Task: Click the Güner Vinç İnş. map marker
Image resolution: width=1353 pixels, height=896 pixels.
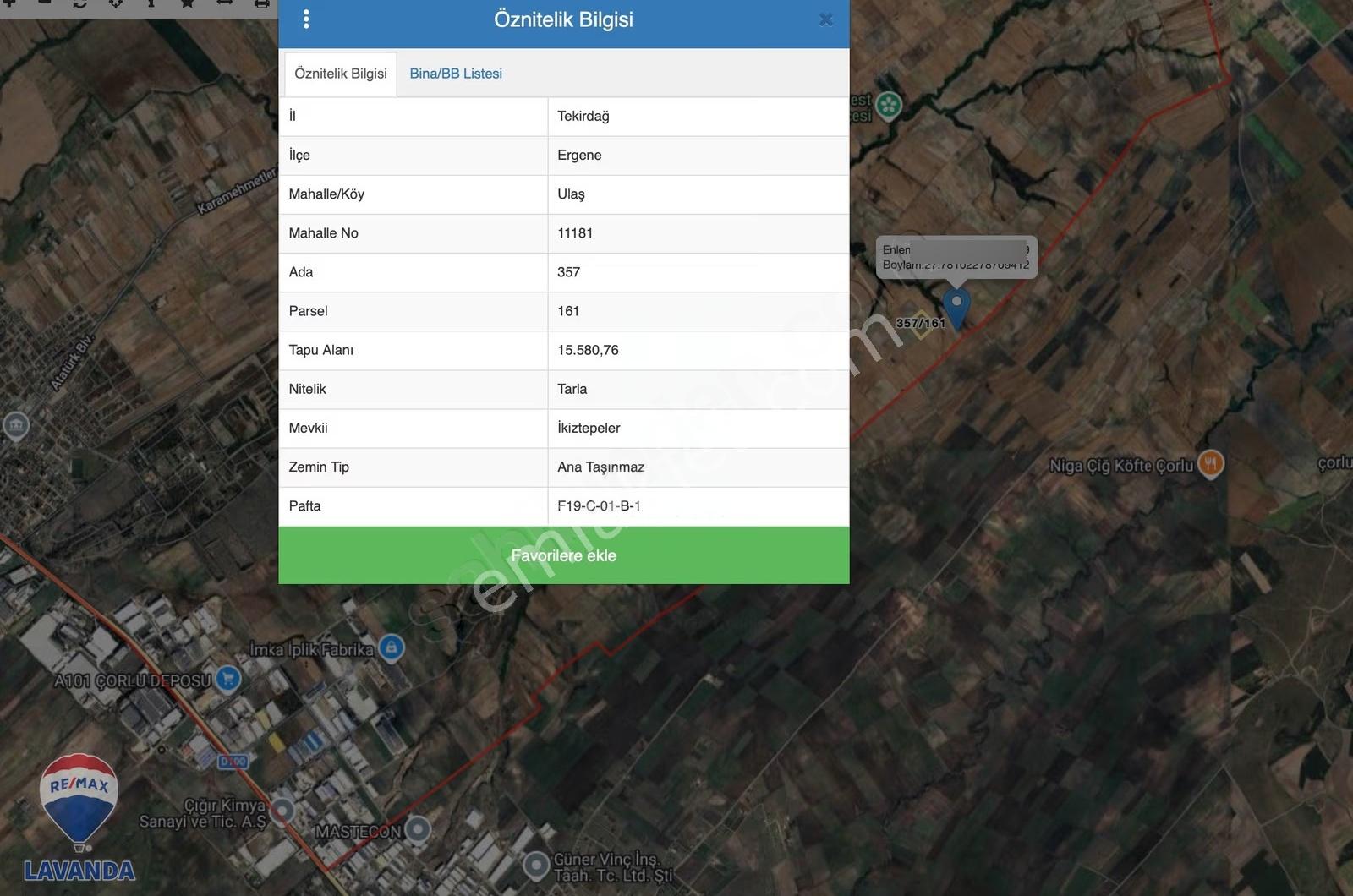Action: coord(535,866)
